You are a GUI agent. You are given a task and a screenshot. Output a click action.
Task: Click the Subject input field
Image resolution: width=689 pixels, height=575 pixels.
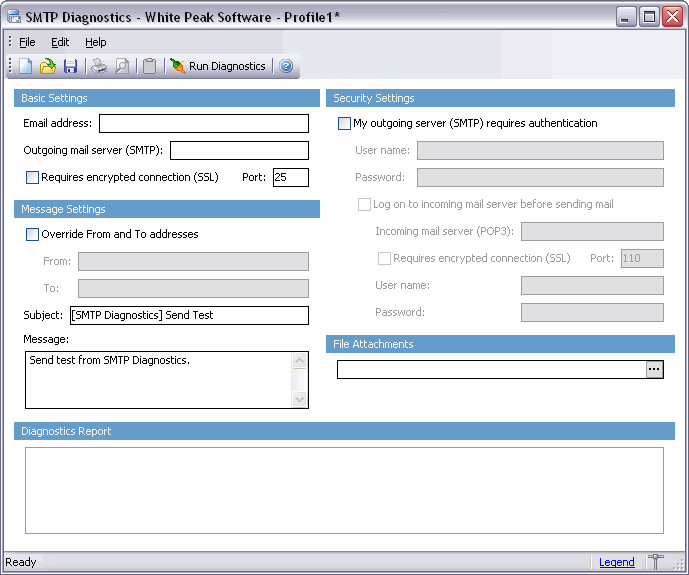click(x=189, y=315)
